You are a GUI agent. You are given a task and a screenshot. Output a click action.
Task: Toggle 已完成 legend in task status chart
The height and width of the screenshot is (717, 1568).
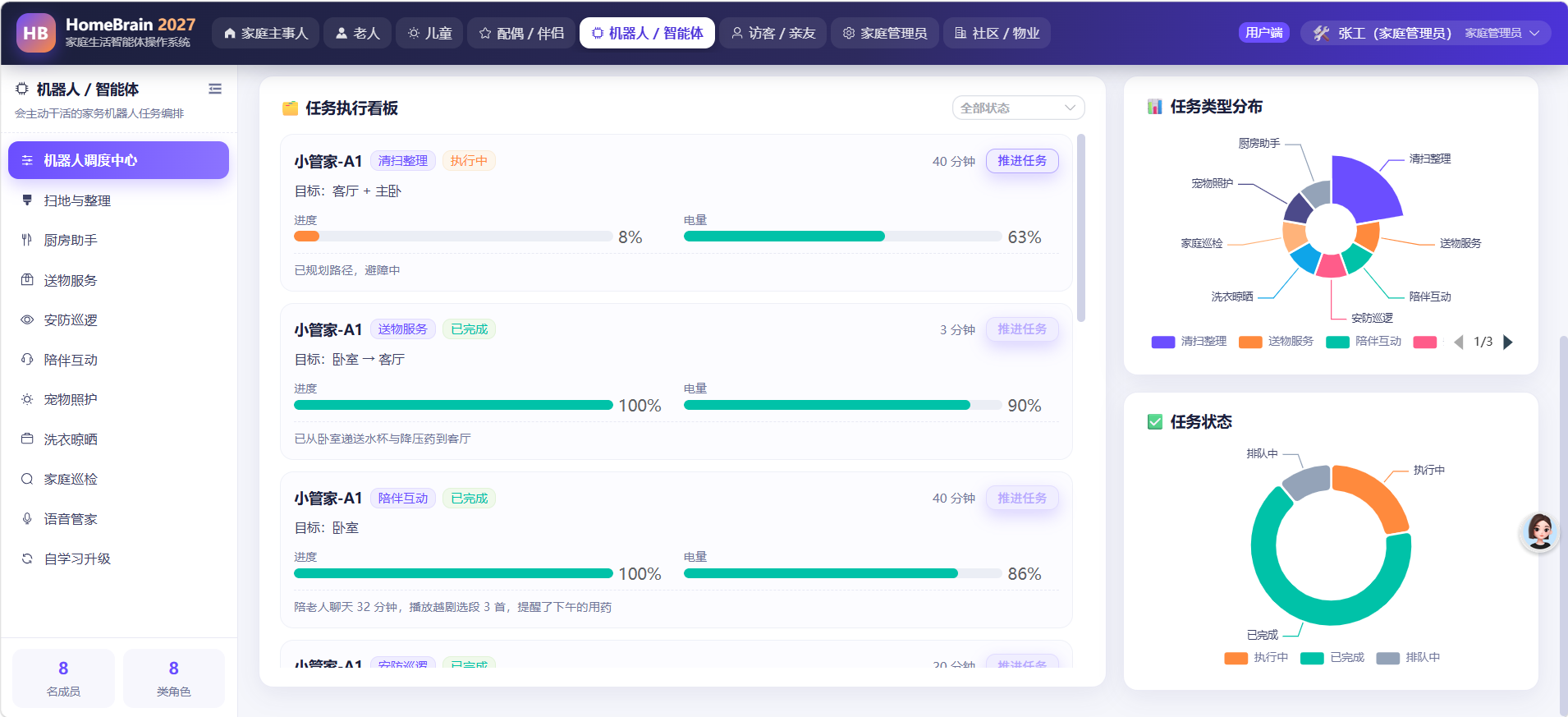tap(1332, 658)
